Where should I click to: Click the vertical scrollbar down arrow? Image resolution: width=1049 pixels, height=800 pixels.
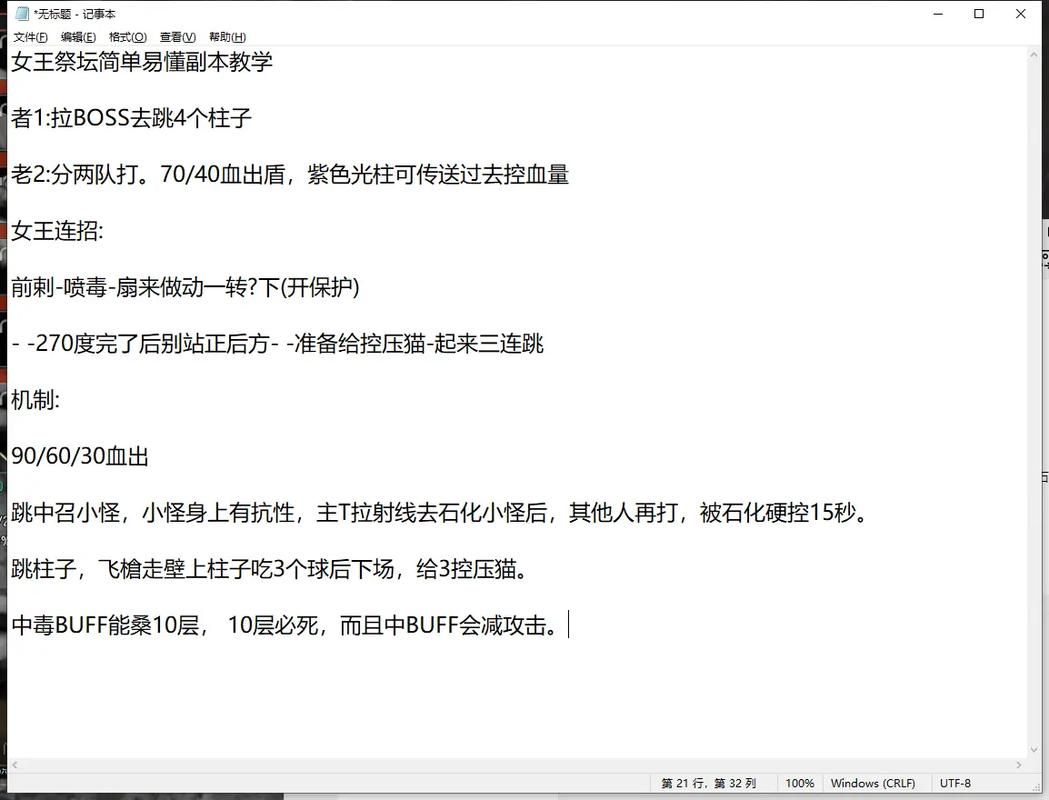1034,750
